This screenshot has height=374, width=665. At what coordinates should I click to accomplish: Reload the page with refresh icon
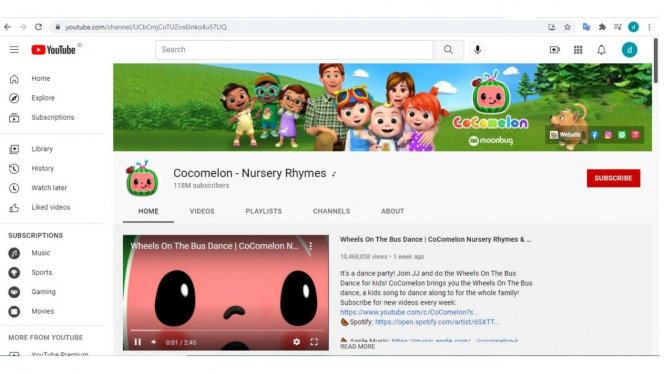pos(38,27)
